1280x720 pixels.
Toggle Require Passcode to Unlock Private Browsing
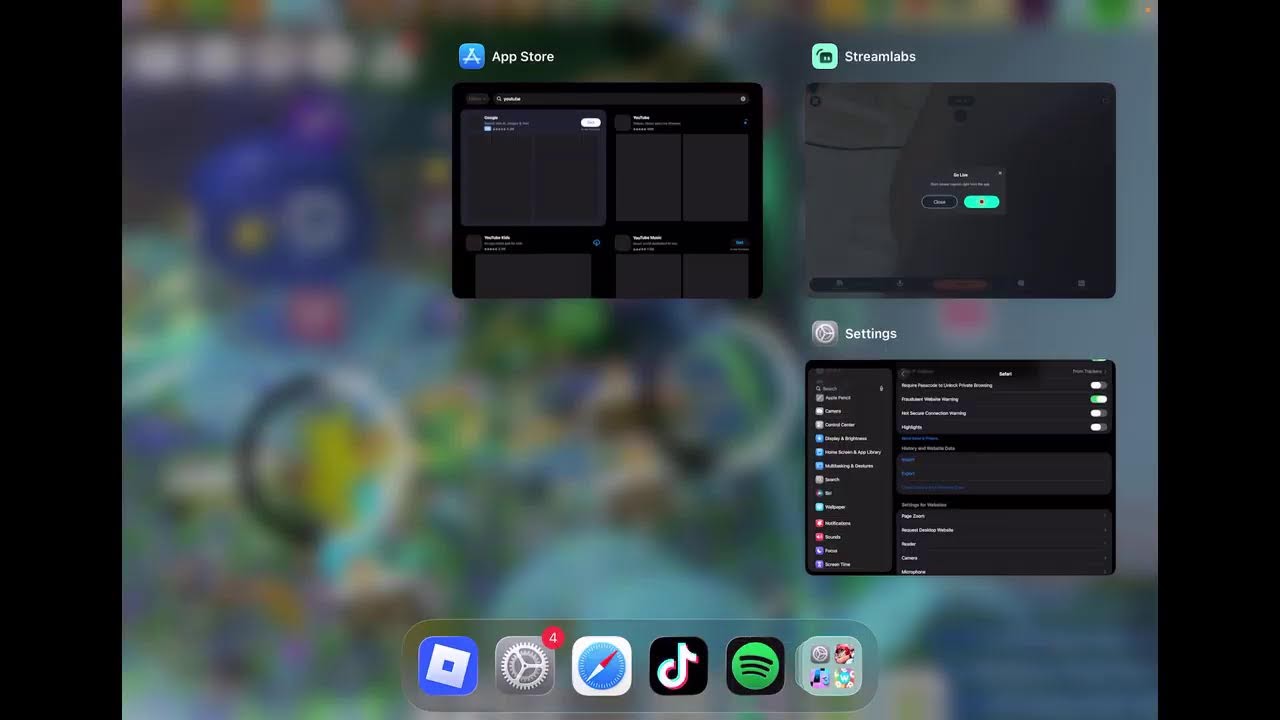1099,385
